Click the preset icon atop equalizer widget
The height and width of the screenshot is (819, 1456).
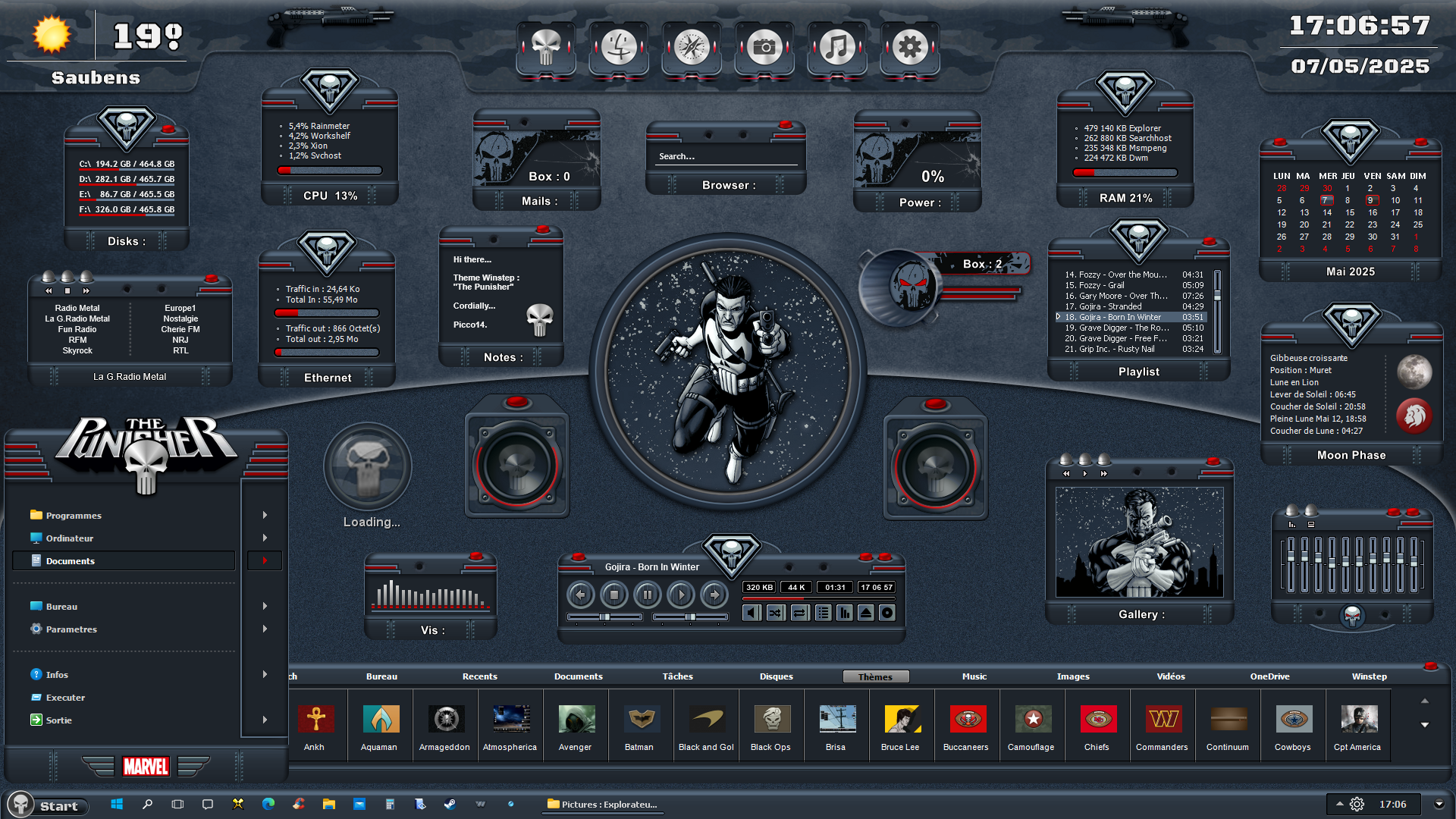(x=1311, y=524)
